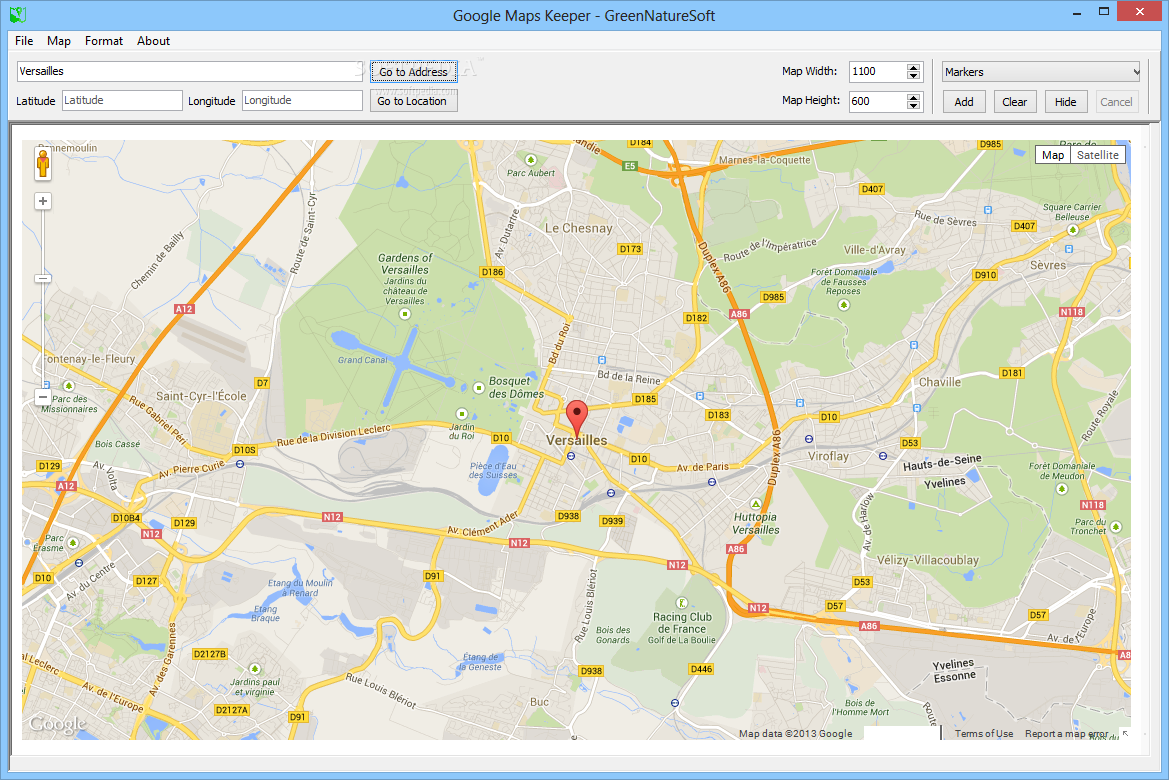1169x780 pixels.
Task: Click the Gardens of Versailles park icon
Action: tap(406, 314)
